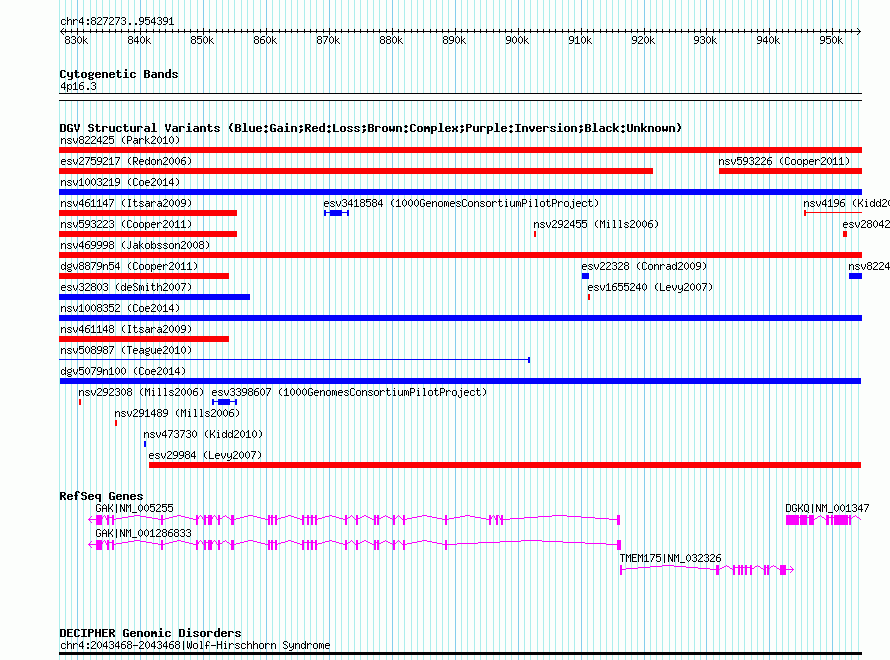890x660 pixels.
Task: Select the dgv8879n54 red loss bar
Action: pos(144,276)
